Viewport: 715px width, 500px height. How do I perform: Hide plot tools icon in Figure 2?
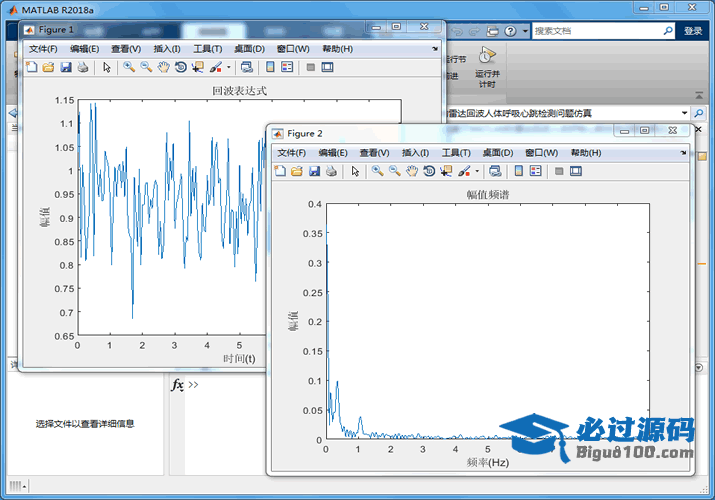559,171
